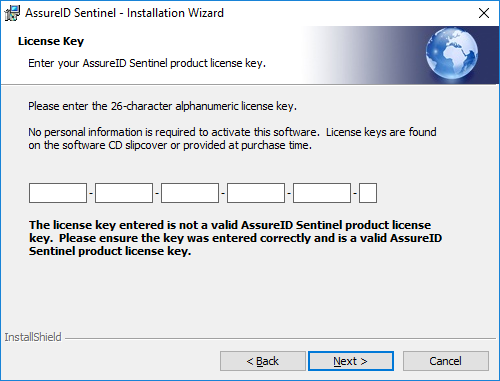Click the 'No personal information is required' paragraph

pos(232,139)
